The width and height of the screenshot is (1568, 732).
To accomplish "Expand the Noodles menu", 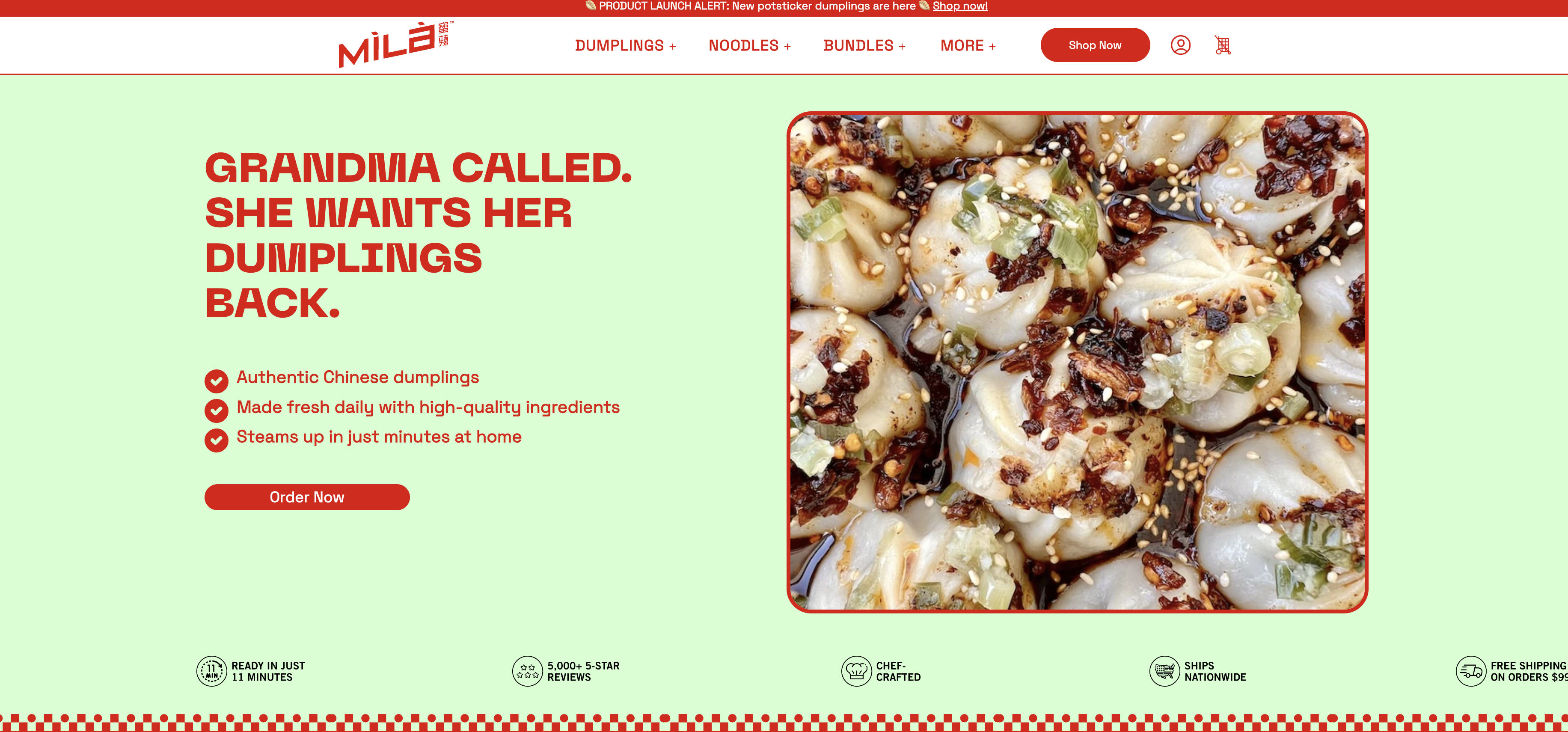I will tap(749, 46).
